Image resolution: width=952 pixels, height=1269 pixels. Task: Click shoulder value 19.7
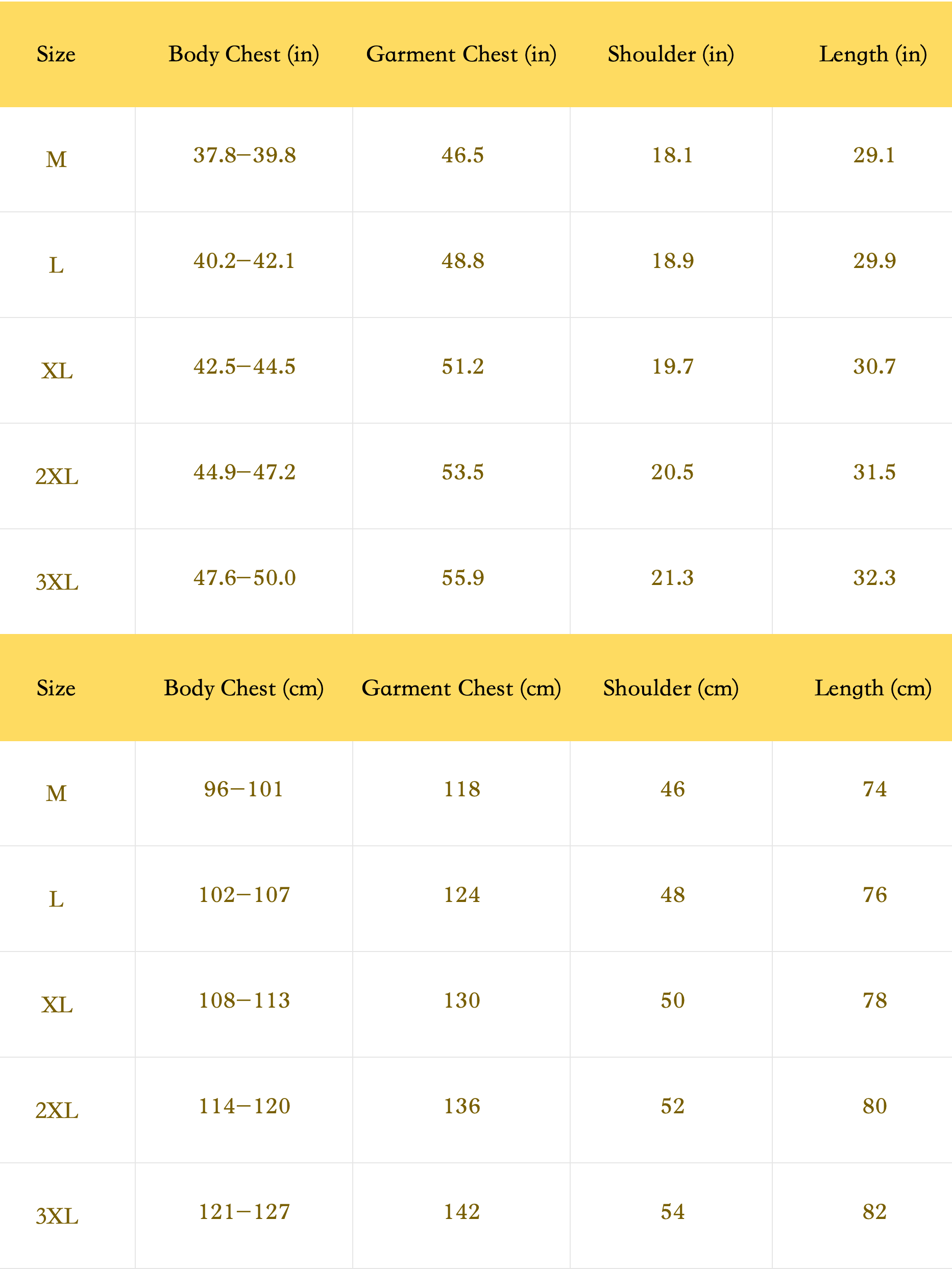(673, 367)
